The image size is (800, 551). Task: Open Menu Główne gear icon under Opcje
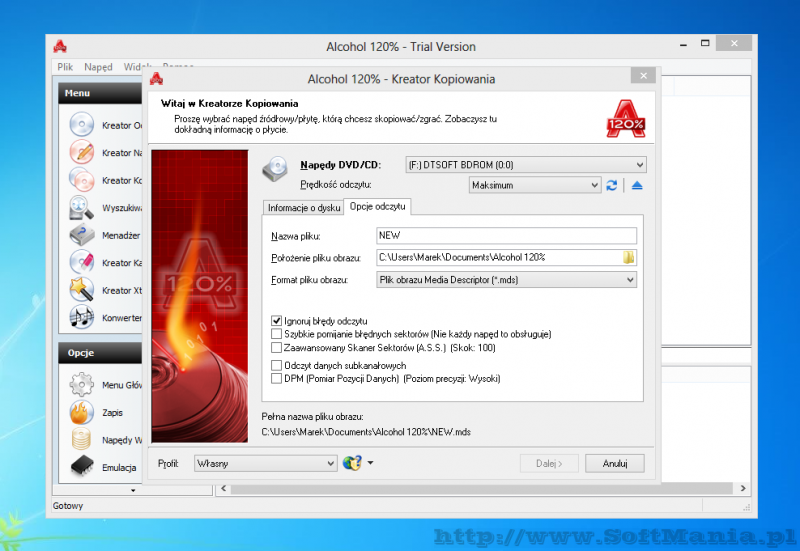(x=82, y=385)
